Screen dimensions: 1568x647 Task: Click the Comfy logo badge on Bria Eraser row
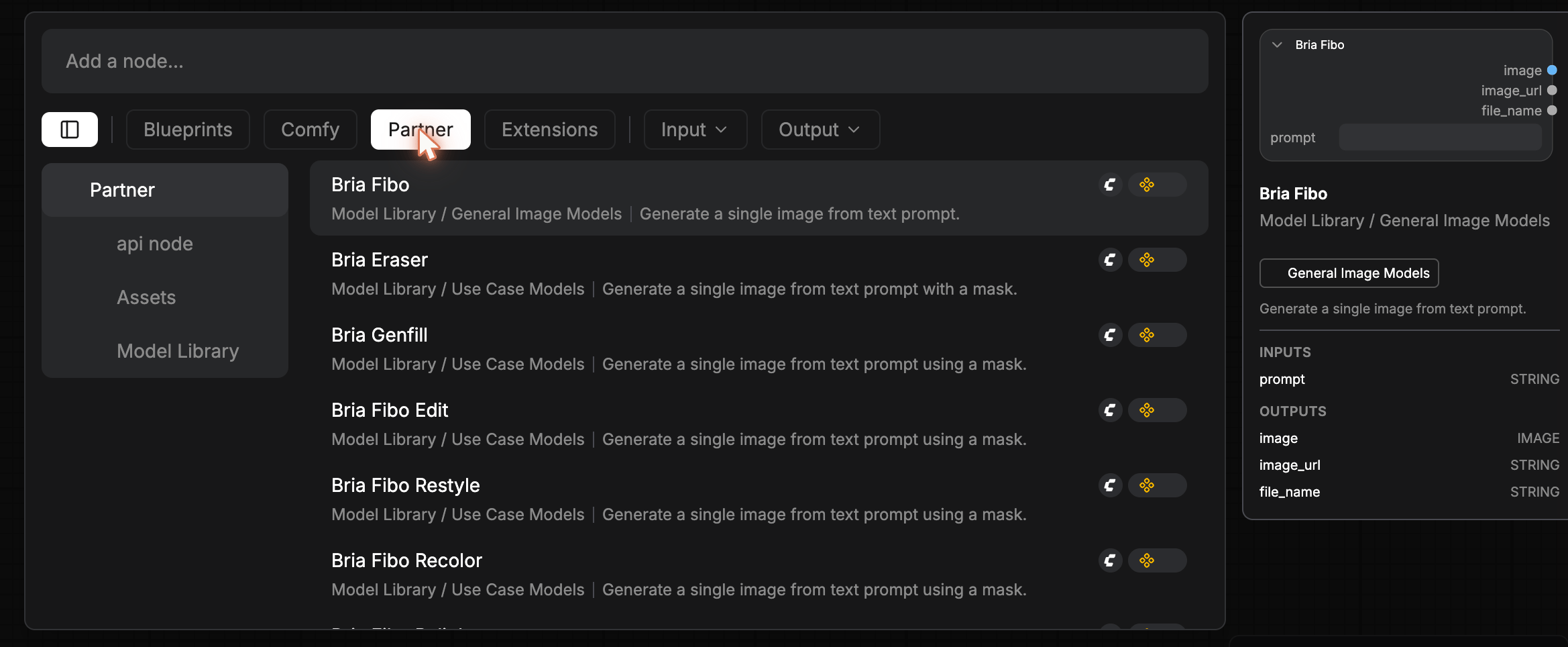click(1110, 260)
